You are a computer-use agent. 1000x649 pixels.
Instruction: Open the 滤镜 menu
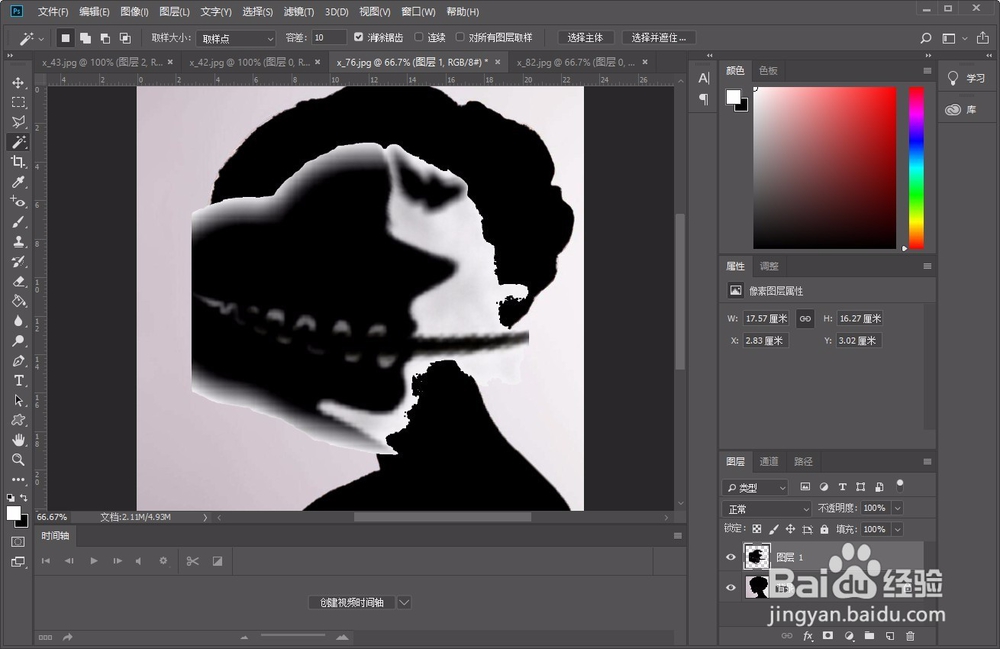[x=297, y=11]
